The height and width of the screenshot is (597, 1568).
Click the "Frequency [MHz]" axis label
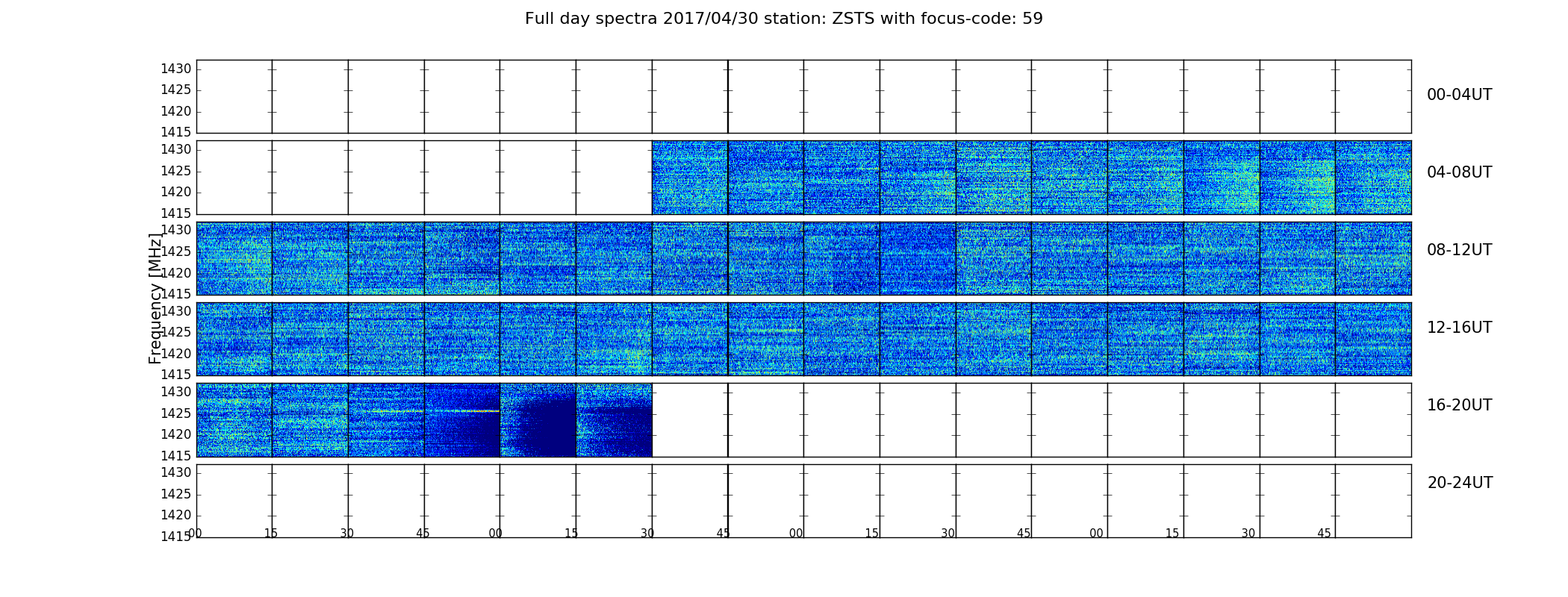155,298
